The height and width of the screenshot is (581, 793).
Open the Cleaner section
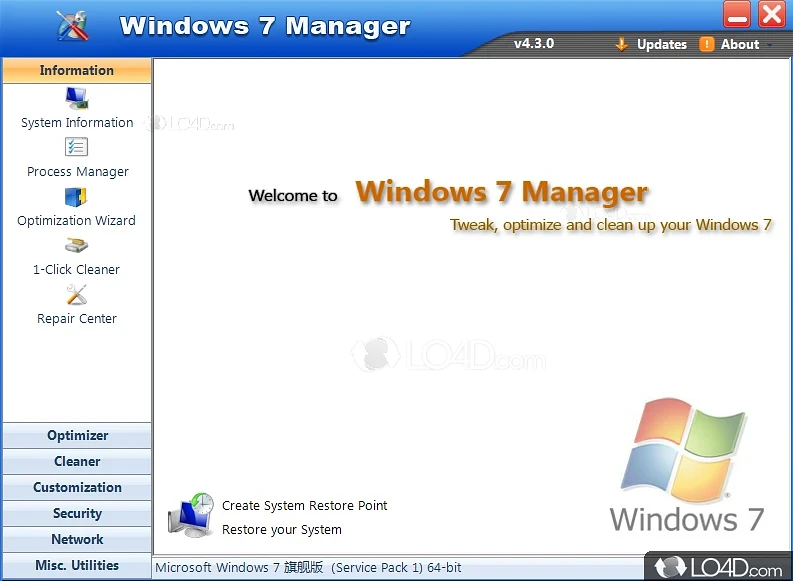(77, 461)
